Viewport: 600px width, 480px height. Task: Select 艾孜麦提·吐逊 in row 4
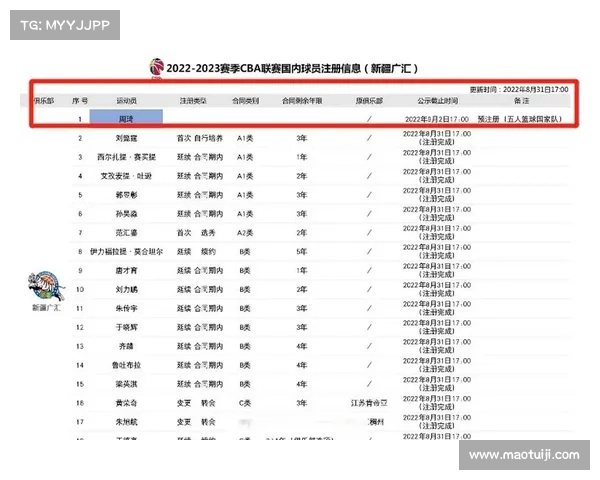pos(126,176)
